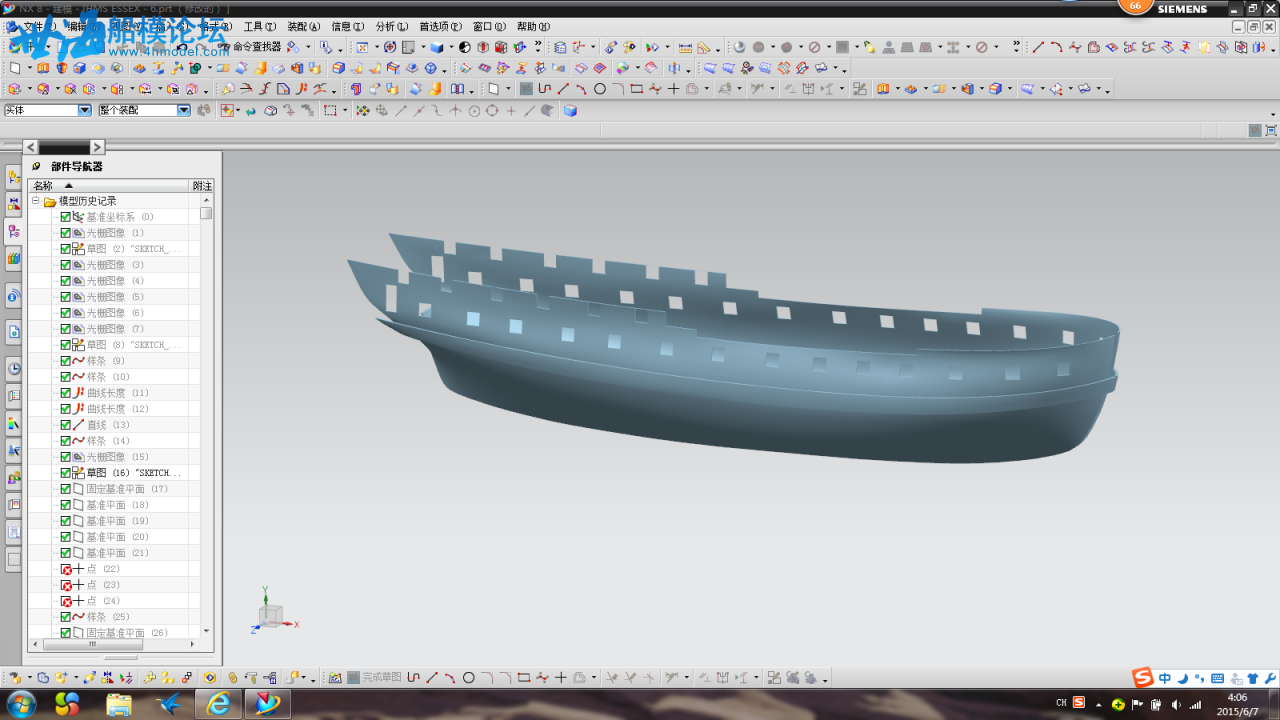Enable the suppressed 点 (22) checkbox
Image resolution: width=1280 pixels, height=720 pixels.
click(x=66, y=569)
